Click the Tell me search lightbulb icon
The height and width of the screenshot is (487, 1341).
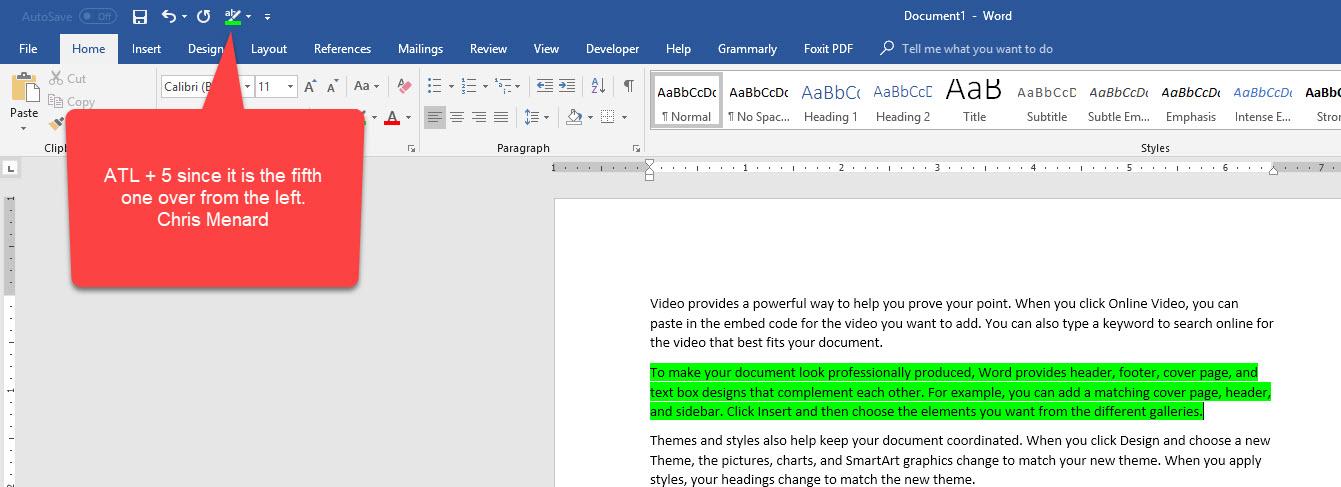coord(886,48)
